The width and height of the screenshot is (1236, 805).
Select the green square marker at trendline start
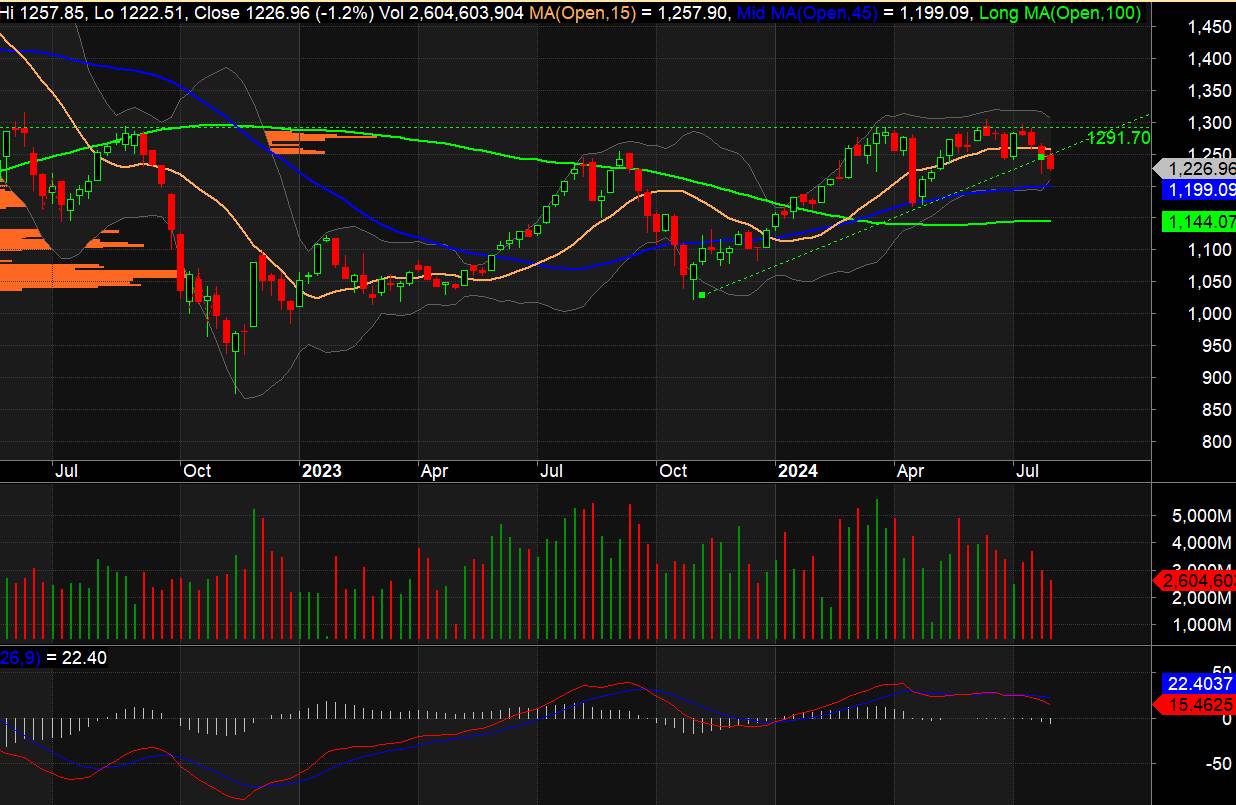(703, 294)
